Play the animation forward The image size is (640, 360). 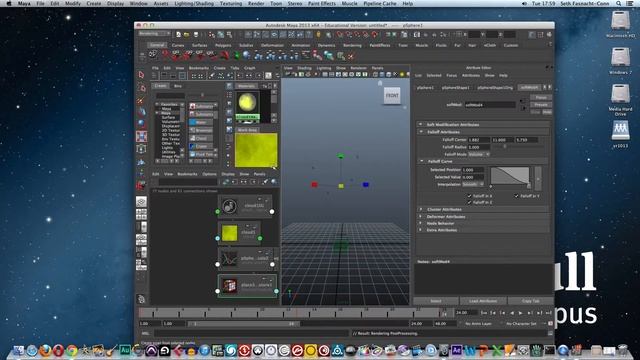[521, 313]
